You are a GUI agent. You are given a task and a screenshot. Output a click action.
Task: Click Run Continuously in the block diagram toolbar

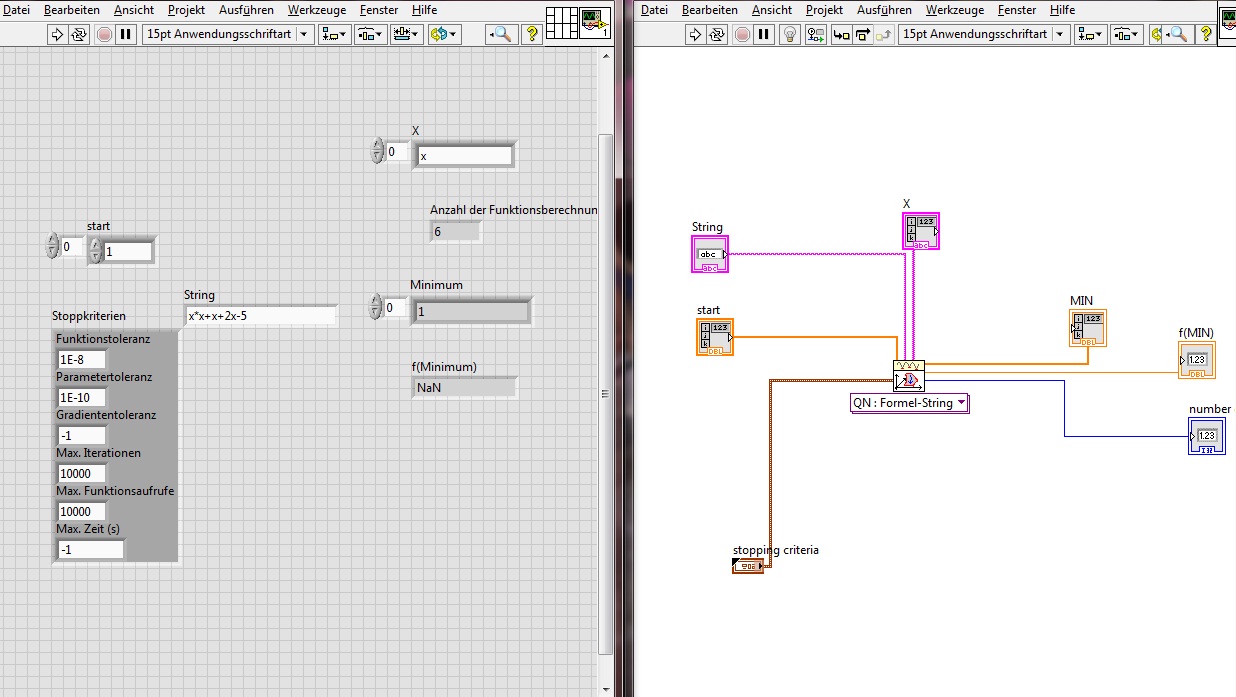(717, 34)
